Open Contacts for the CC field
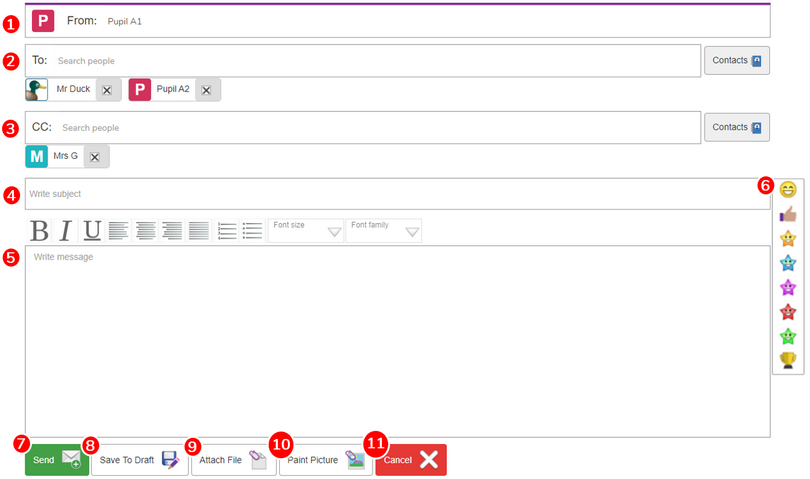Viewport: 810px width, 479px height. coord(737,127)
